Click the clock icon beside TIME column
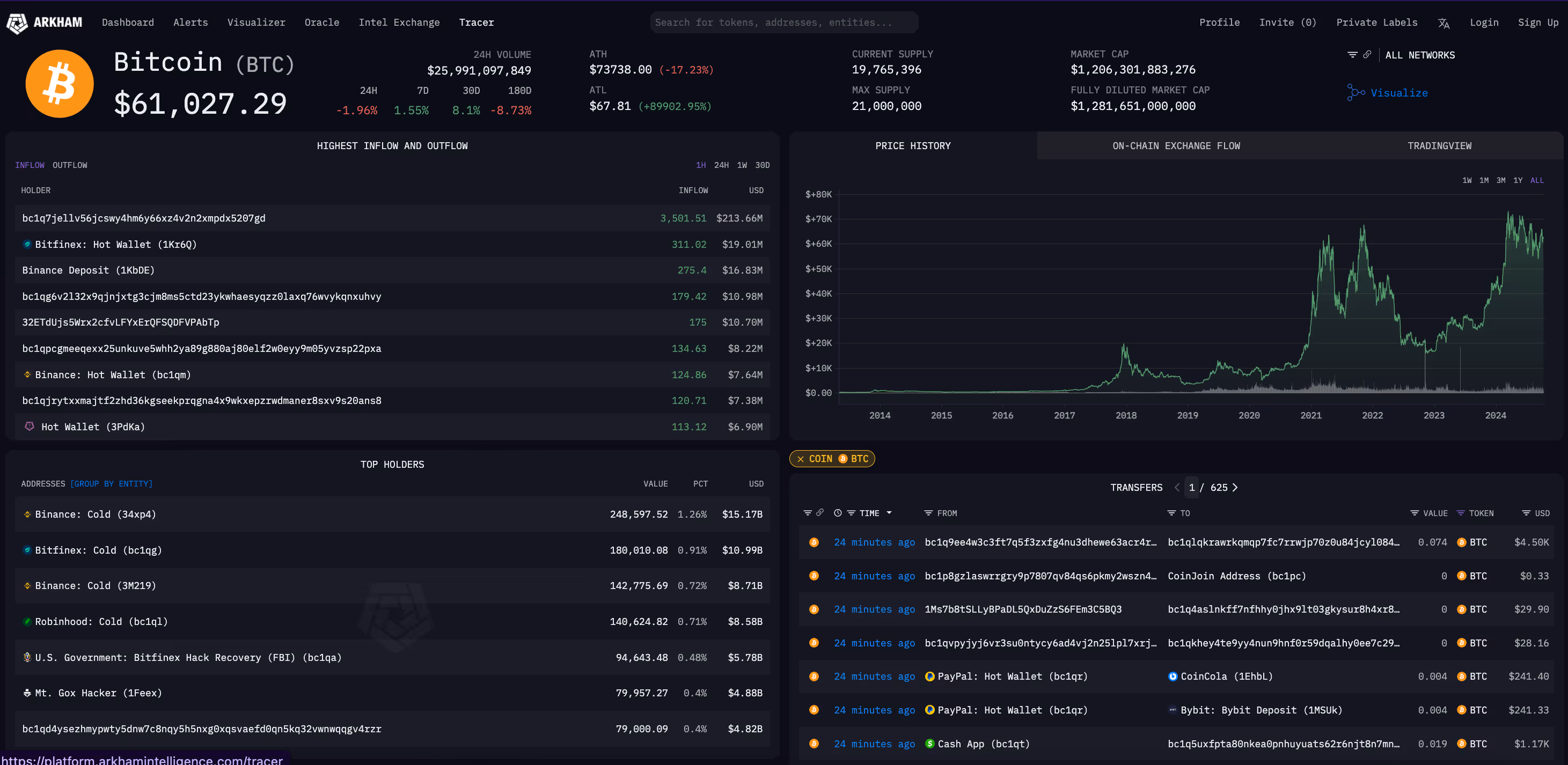This screenshot has width=1568, height=765. click(x=838, y=513)
